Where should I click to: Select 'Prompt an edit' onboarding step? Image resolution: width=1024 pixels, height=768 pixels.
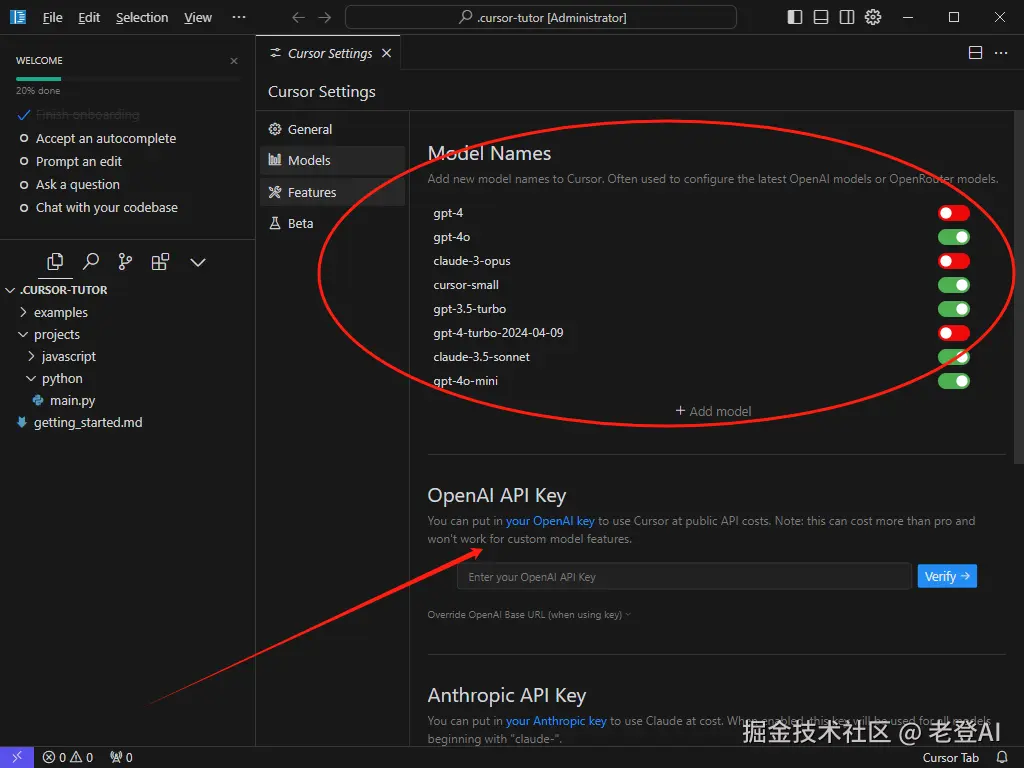[78, 161]
